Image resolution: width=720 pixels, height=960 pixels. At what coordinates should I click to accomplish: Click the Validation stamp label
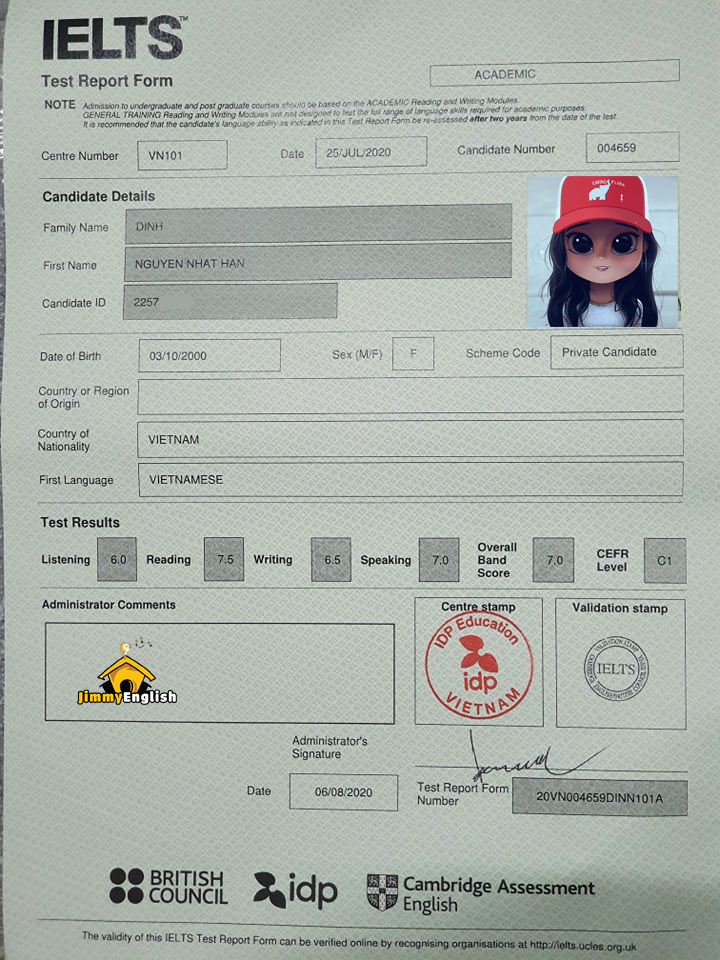[x=620, y=608]
